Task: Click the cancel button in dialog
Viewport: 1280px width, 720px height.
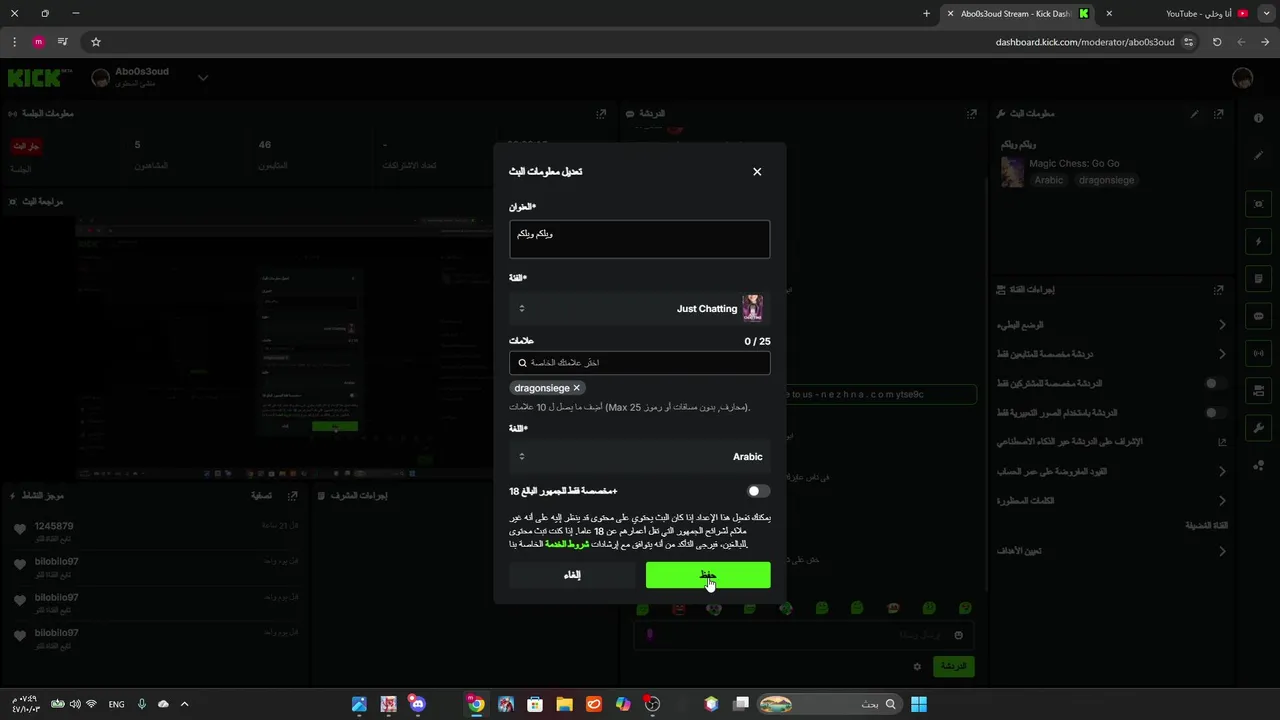Action: click(x=572, y=575)
